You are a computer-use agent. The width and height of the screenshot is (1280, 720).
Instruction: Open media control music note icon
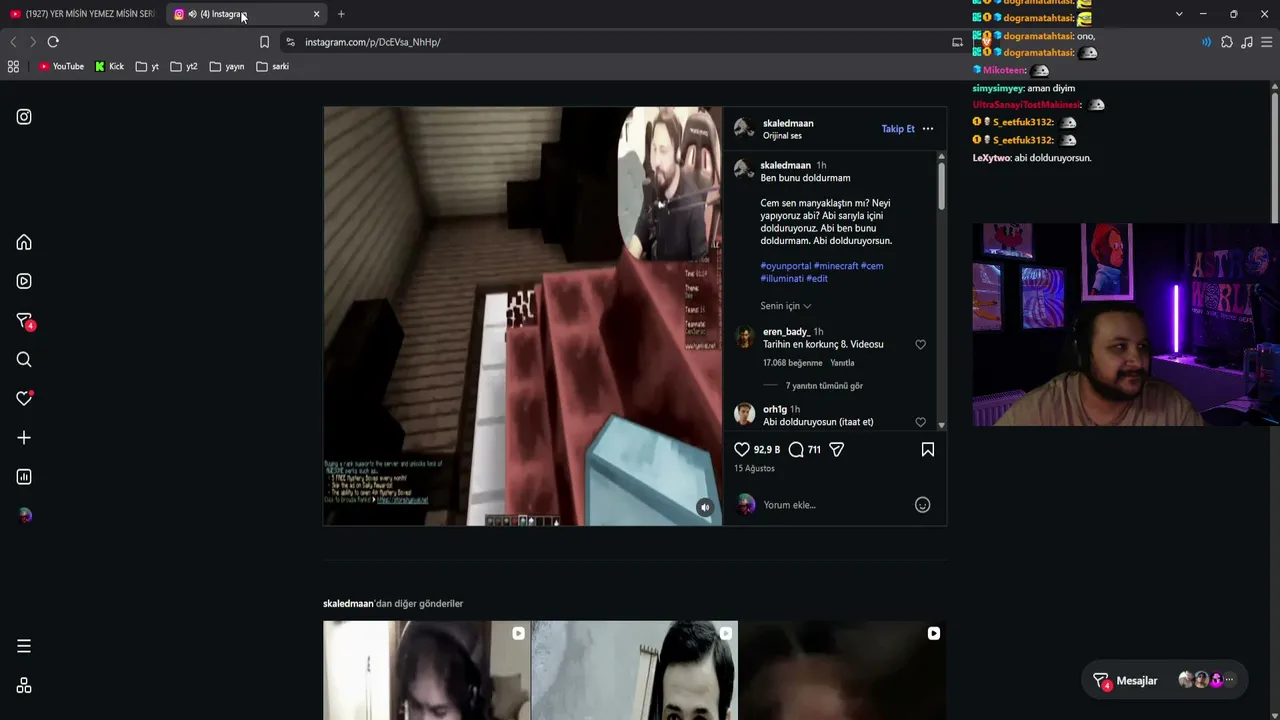click(x=1247, y=42)
